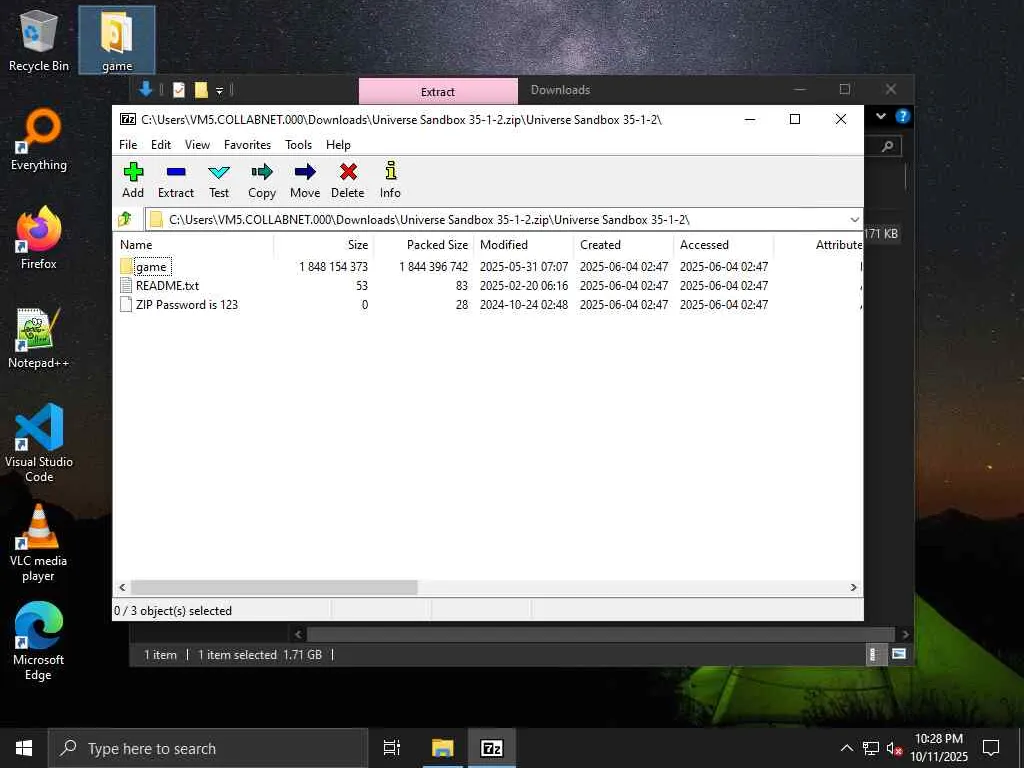
Task: Open the Windows Start menu
Action: click(24, 748)
